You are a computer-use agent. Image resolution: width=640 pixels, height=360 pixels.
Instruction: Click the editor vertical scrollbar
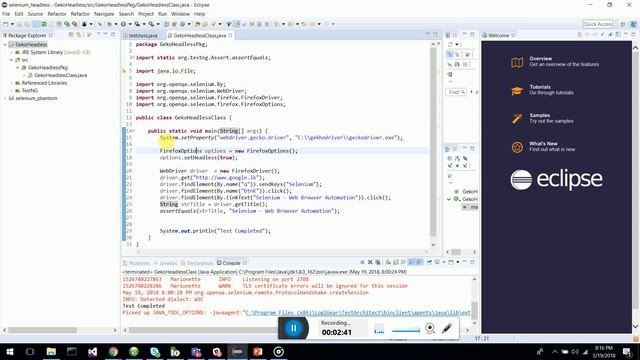pos(433,143)
